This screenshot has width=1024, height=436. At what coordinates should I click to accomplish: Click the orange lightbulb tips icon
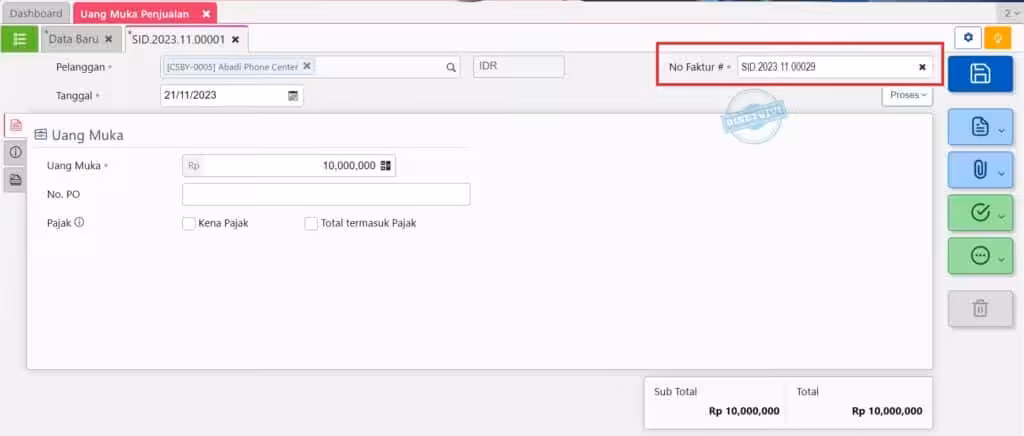(997, 38)
